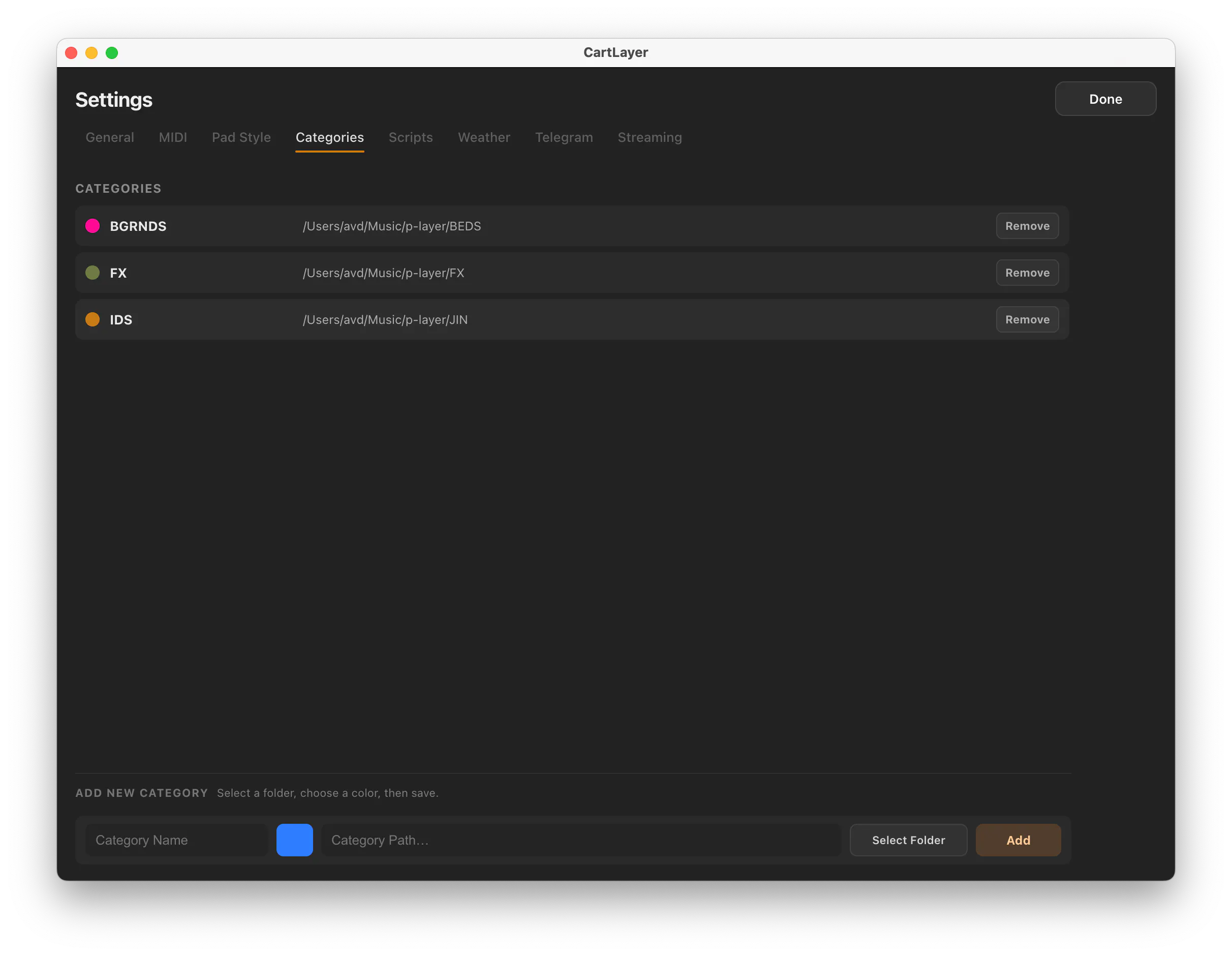This screenshot has width=1232, height=956.
Task: Click the Done button
Action: (x=1105, y=99)
